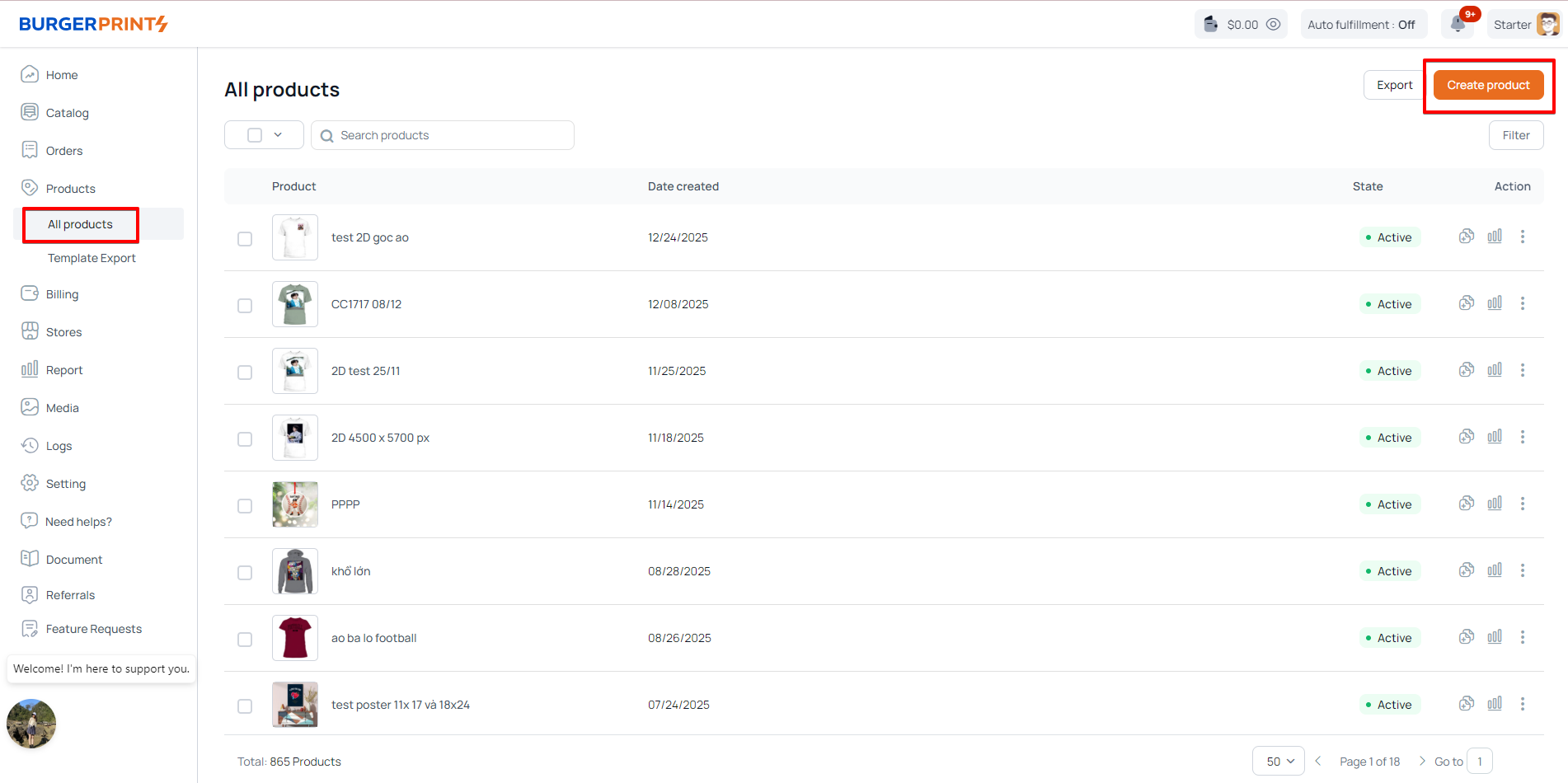Open statistics chart icon for CC1717 08/12
The width and height of the screenshot is (1568, 783).
tap(1495, 303)
